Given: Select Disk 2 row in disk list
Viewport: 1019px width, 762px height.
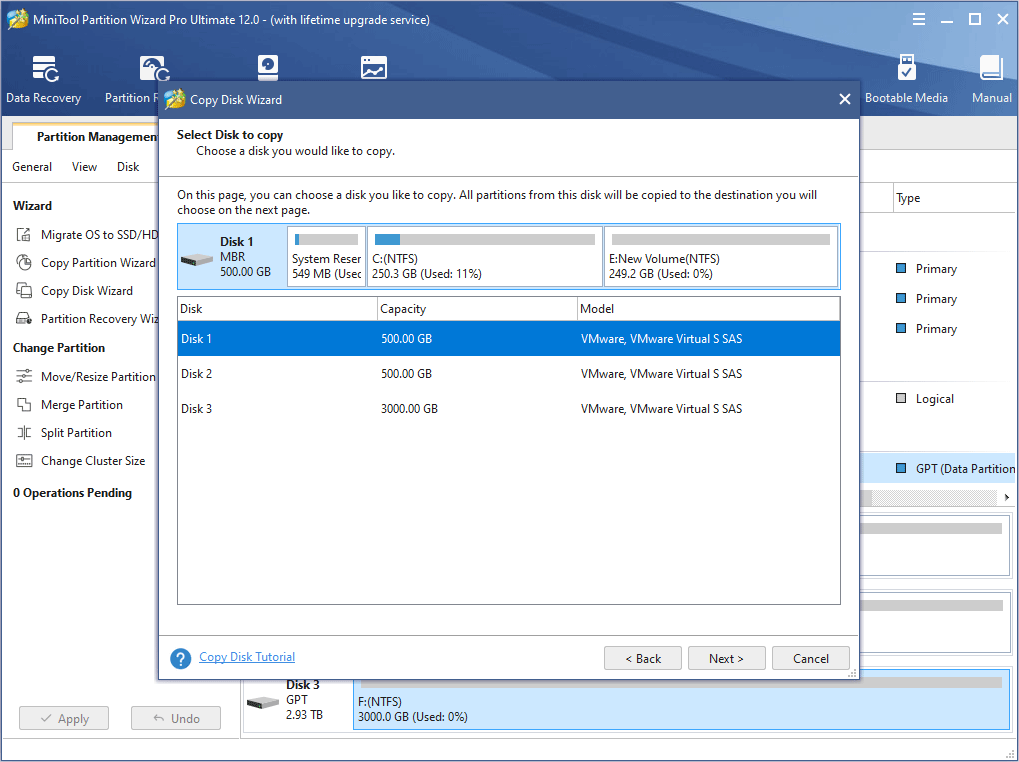Looking at the screenshot, I should (x=509, y=374).
